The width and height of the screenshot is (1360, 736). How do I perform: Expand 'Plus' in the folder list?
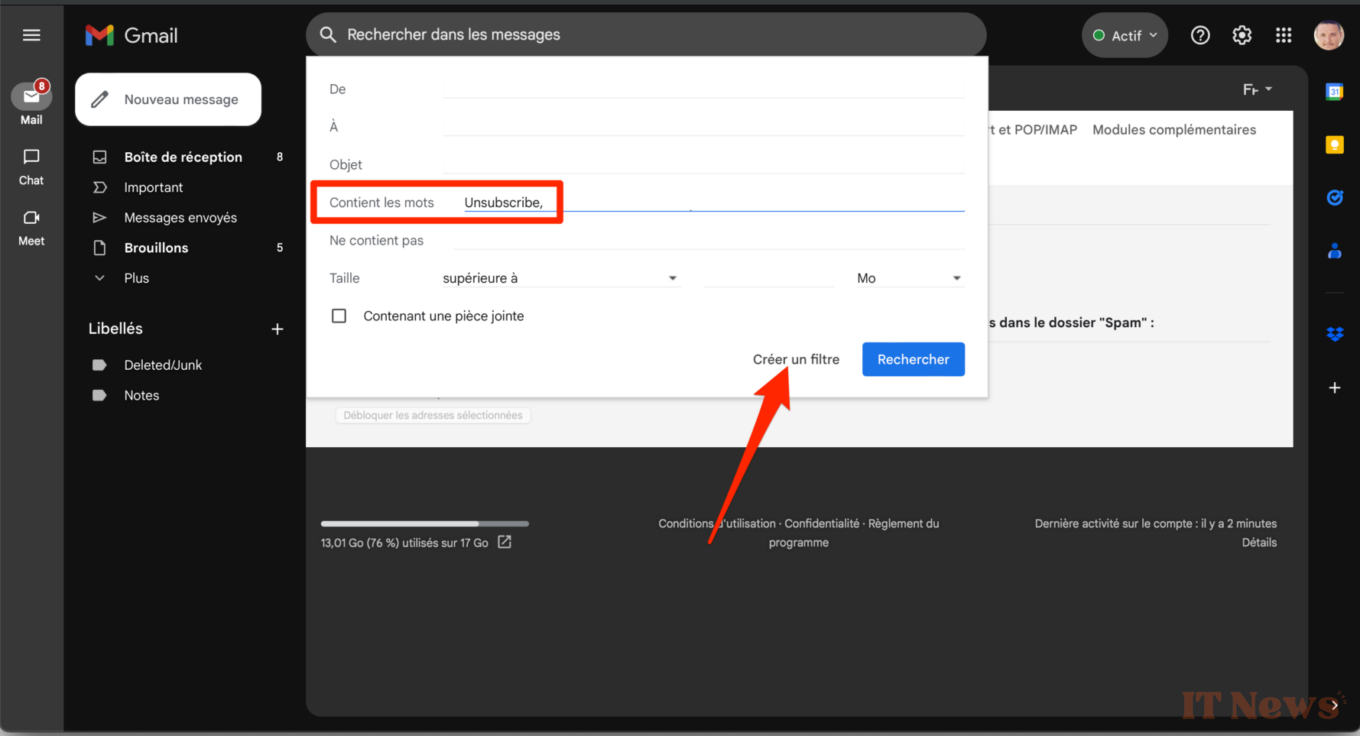(x=136, y=278)
